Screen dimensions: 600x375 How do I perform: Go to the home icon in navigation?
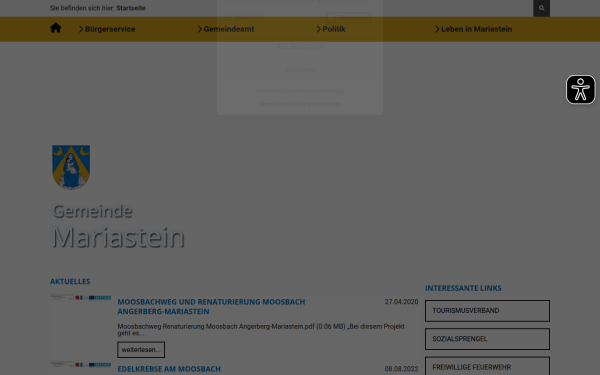55,28
